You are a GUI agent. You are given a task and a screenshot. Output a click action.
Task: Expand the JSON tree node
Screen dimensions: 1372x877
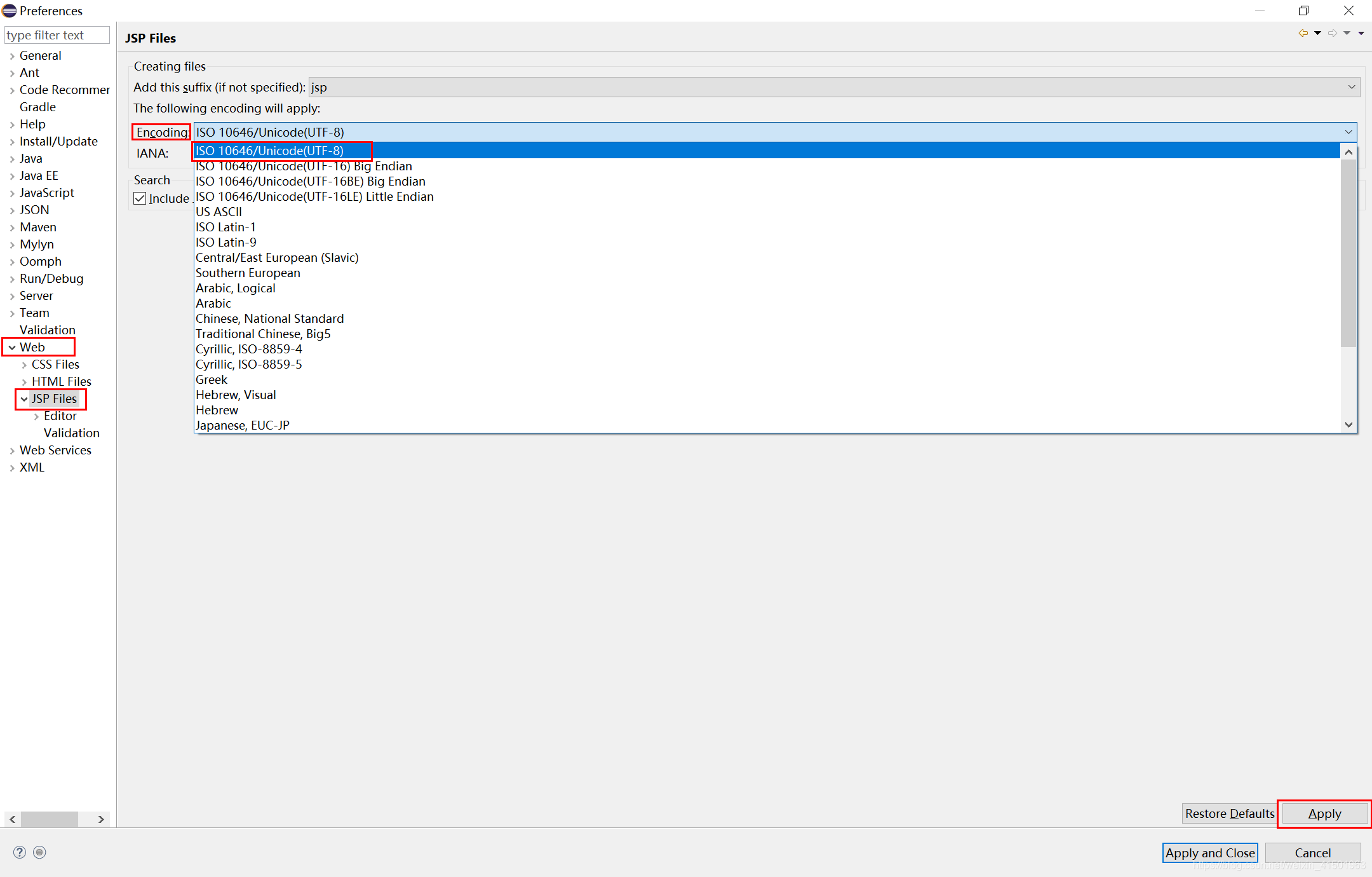[12, 210]
